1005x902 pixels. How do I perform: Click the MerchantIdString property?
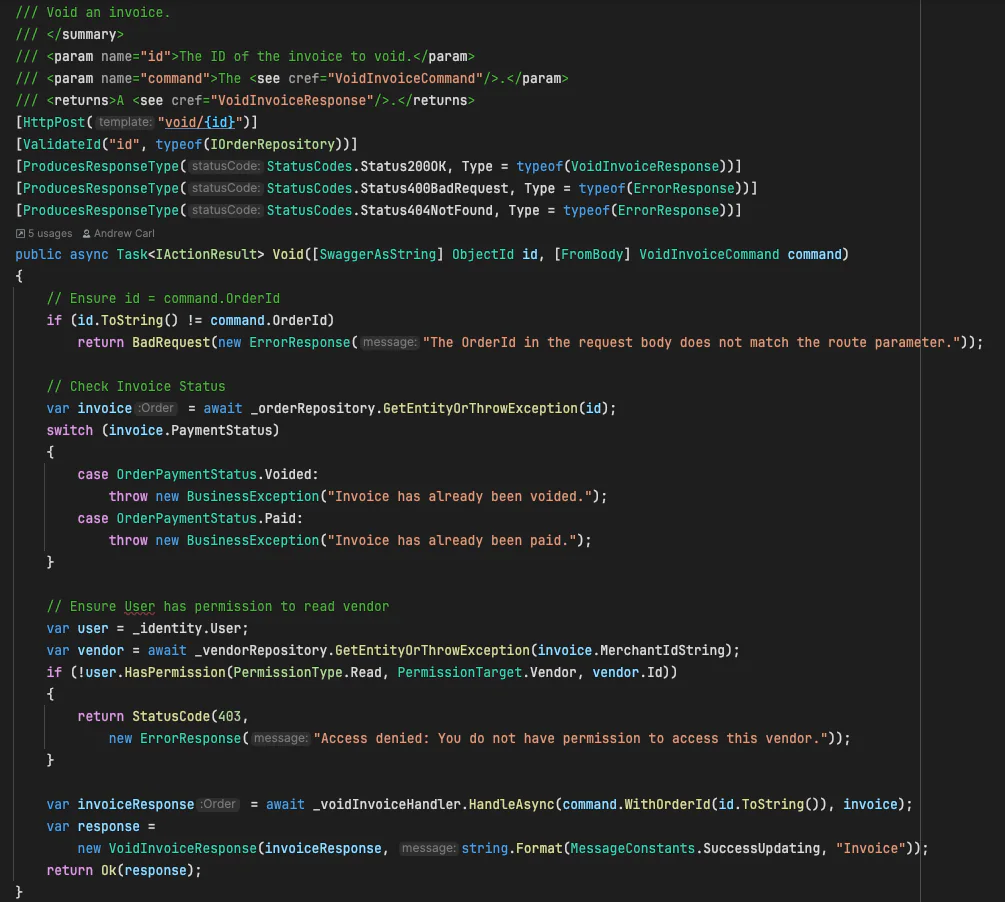pyautogui.click(x=662, y=650)
